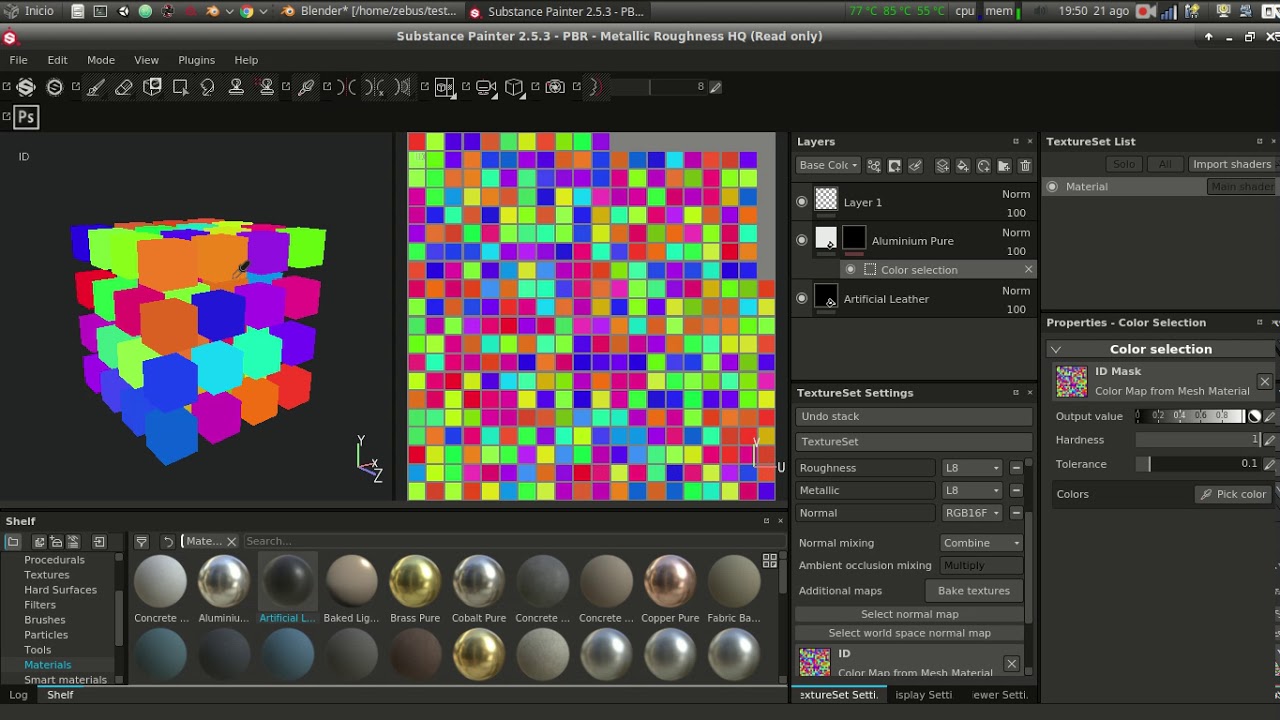This screenshot has height=720, width=1280.
Task: Toggle Color selection effect visibility
Action: tap(851, 270)
